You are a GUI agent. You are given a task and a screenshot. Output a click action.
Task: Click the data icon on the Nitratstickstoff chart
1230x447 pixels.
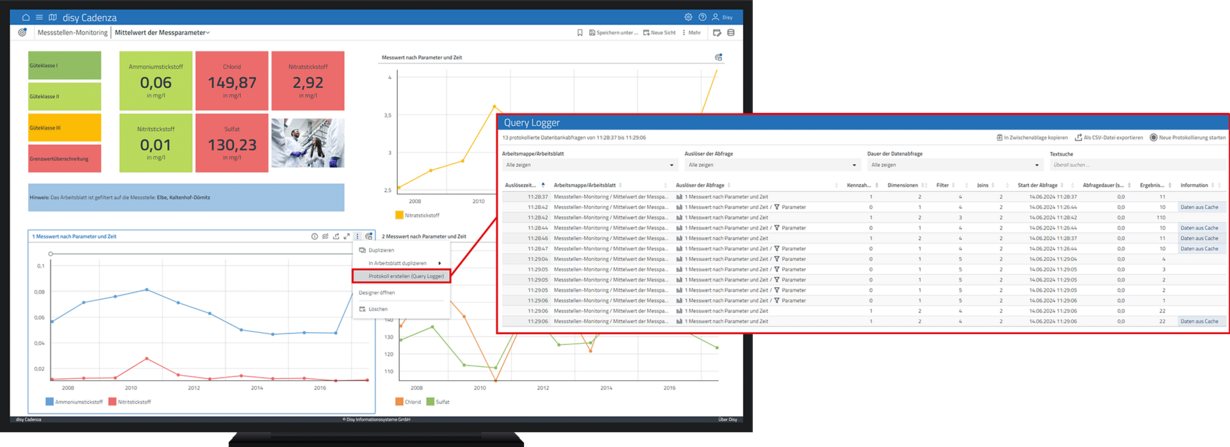[x=718, y=58]
